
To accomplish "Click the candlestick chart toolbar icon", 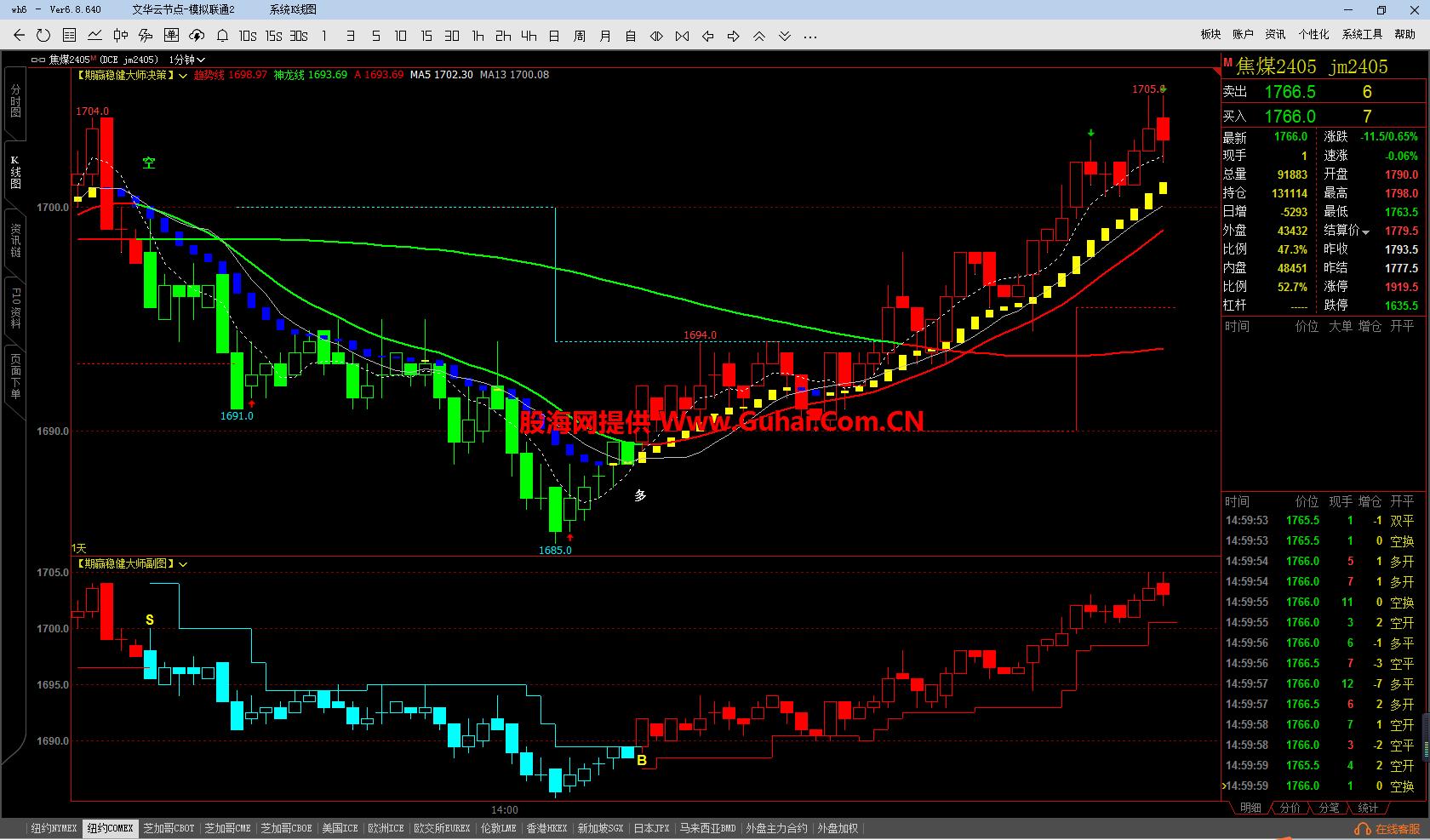I will [120, 36].
